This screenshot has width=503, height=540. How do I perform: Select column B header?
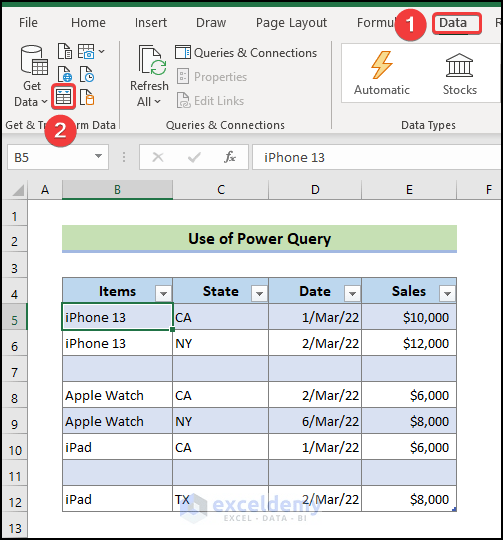point(117,189)
